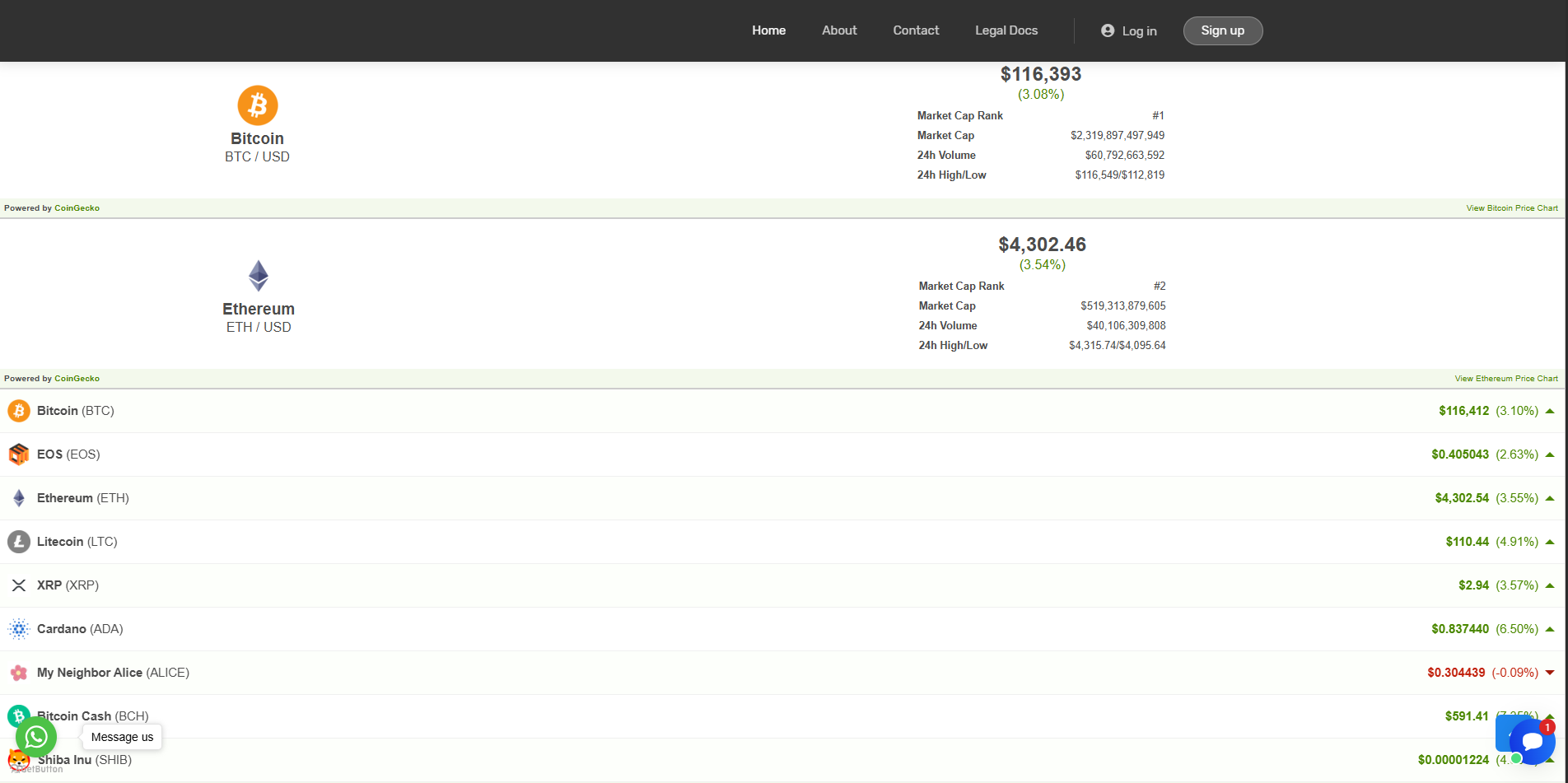1568x783 pixels.
Task: Open the Home menu item
Action: pyautogui.click(x=768, y=30)
